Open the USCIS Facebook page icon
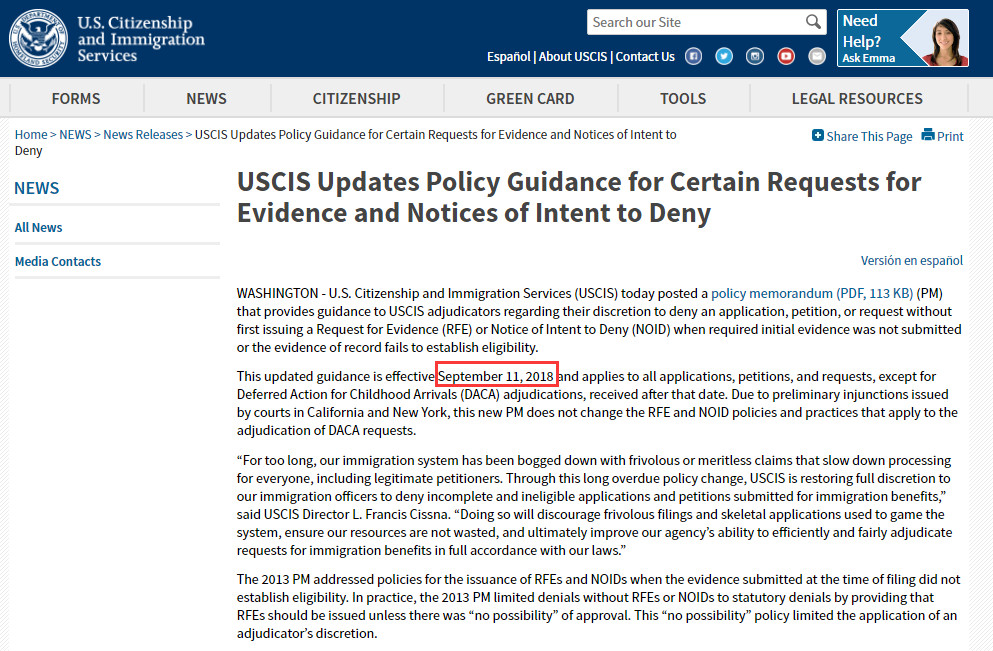The width and height of the screenshot is (993, 651). click(x=693, y=57)
